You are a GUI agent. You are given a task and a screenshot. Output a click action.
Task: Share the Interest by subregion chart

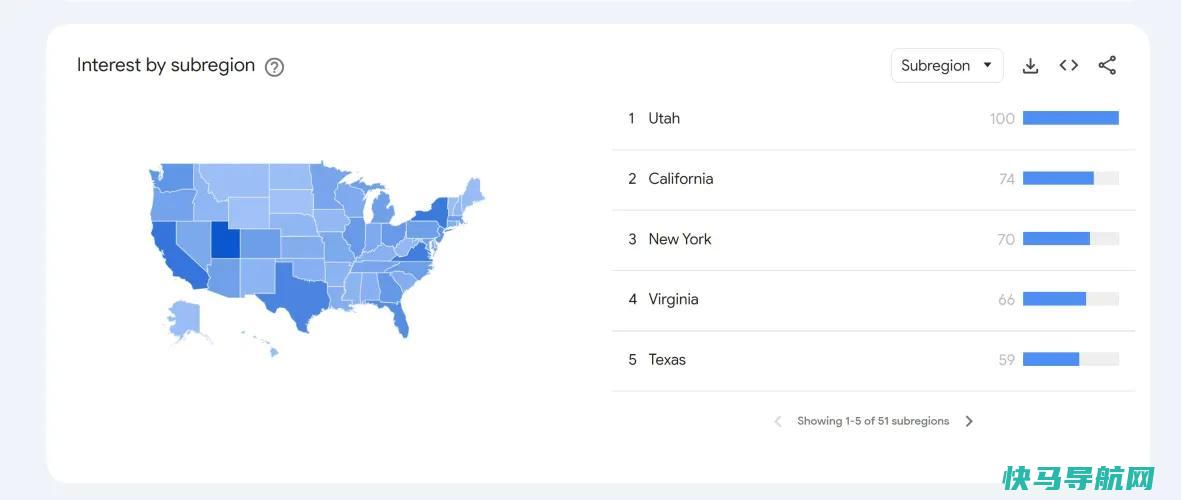(x=1107, y=66)
